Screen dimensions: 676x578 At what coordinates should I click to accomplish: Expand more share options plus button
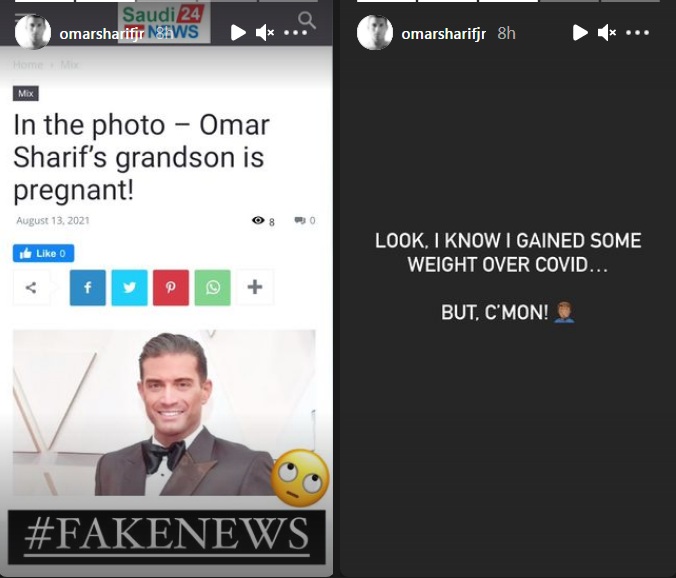pos(255,287)
